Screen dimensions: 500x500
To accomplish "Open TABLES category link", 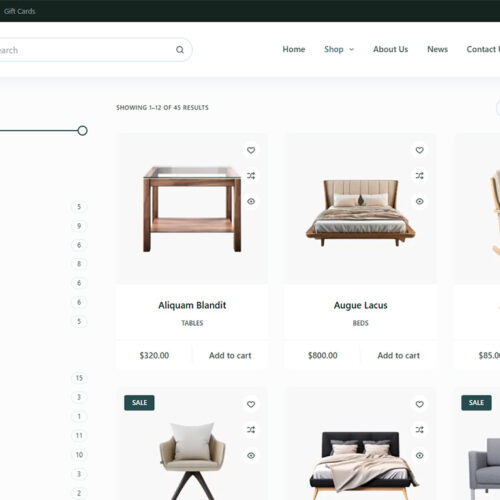I will tap(192, 323).
